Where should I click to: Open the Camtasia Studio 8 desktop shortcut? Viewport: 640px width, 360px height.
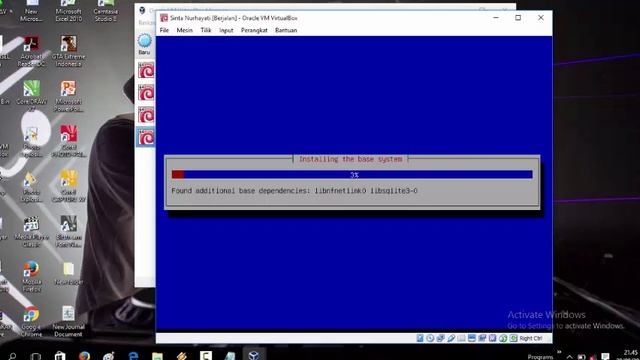pyautogui.click(x=105, y=11)
